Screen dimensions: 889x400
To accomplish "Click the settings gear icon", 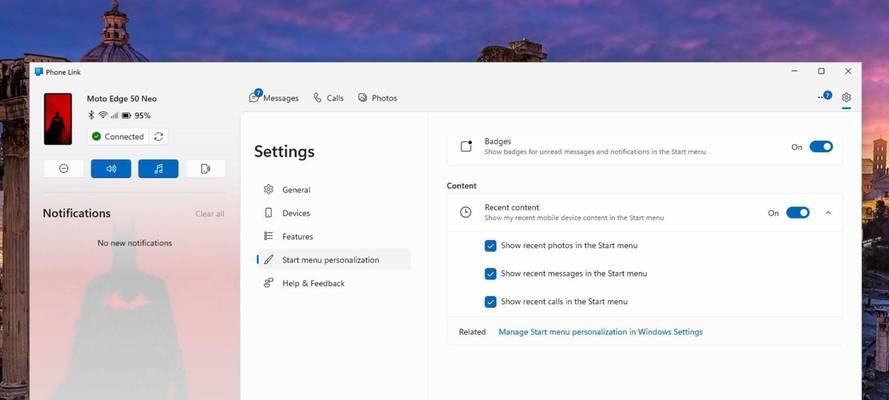I will coord(846,97).
